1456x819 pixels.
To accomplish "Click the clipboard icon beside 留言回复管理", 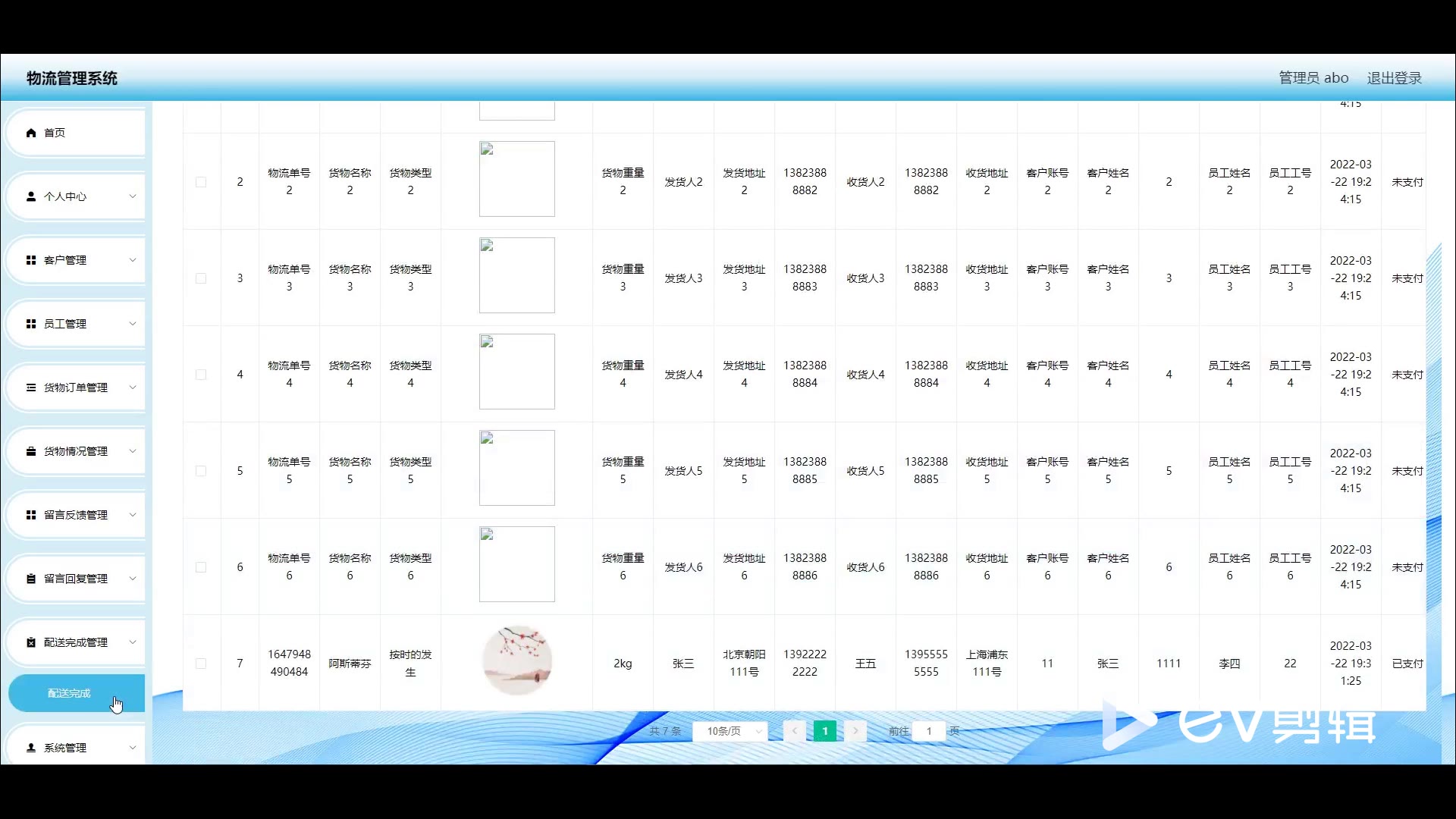I will pos(31,579).
